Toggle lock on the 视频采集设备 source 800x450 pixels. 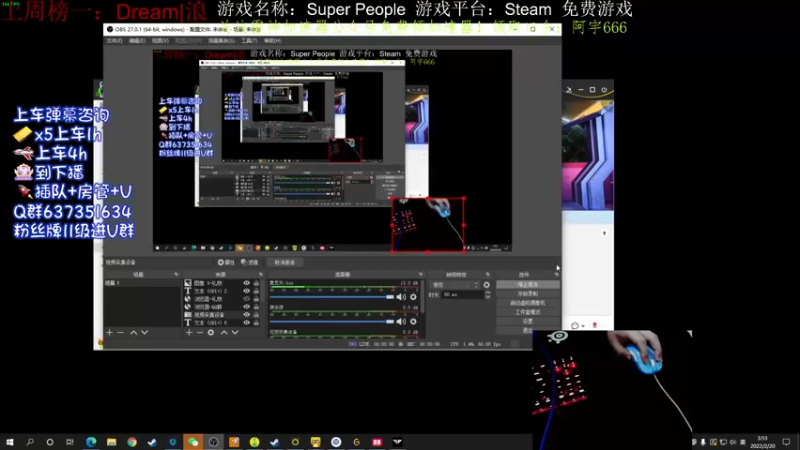(256, 315)
